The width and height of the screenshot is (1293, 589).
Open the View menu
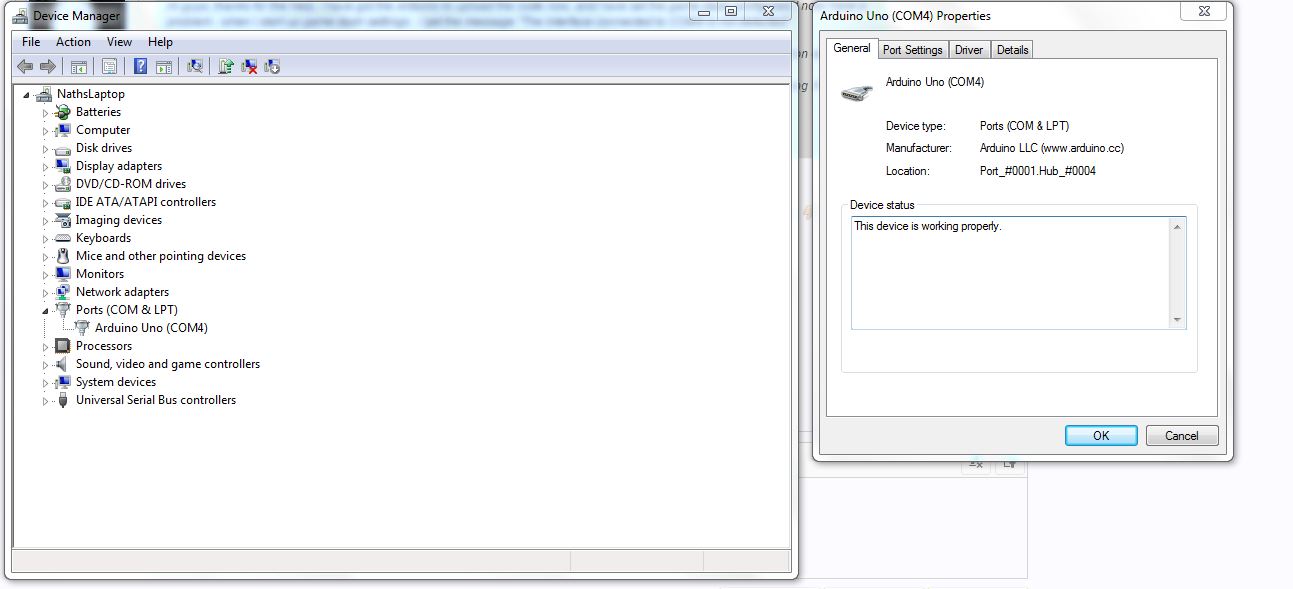pyautogui.click(x=119, y=42)
